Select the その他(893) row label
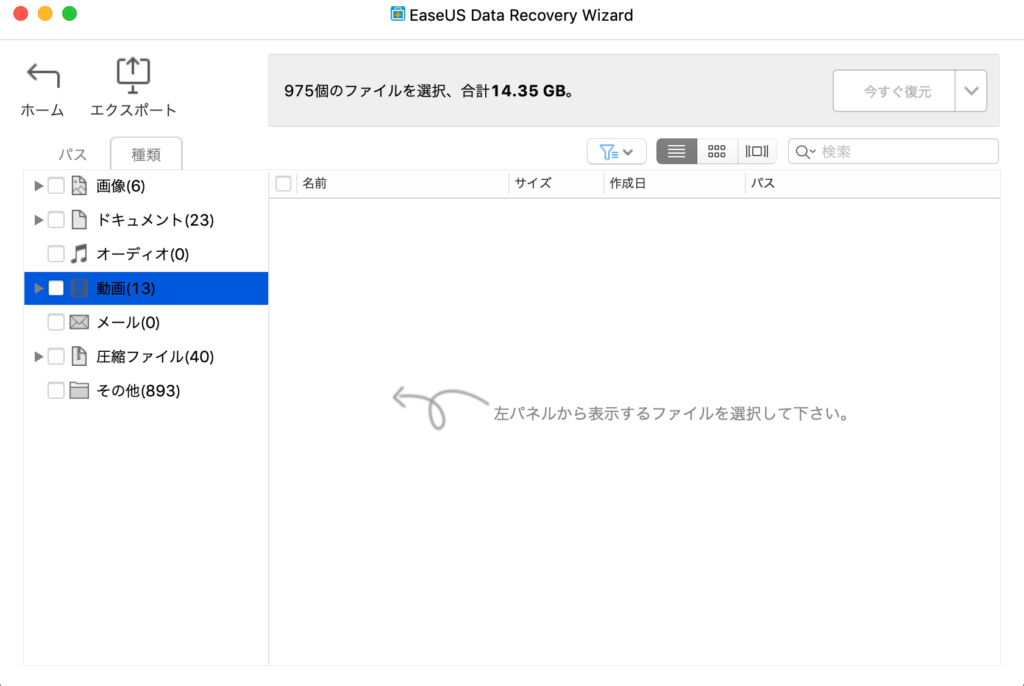 click(138, 391)
